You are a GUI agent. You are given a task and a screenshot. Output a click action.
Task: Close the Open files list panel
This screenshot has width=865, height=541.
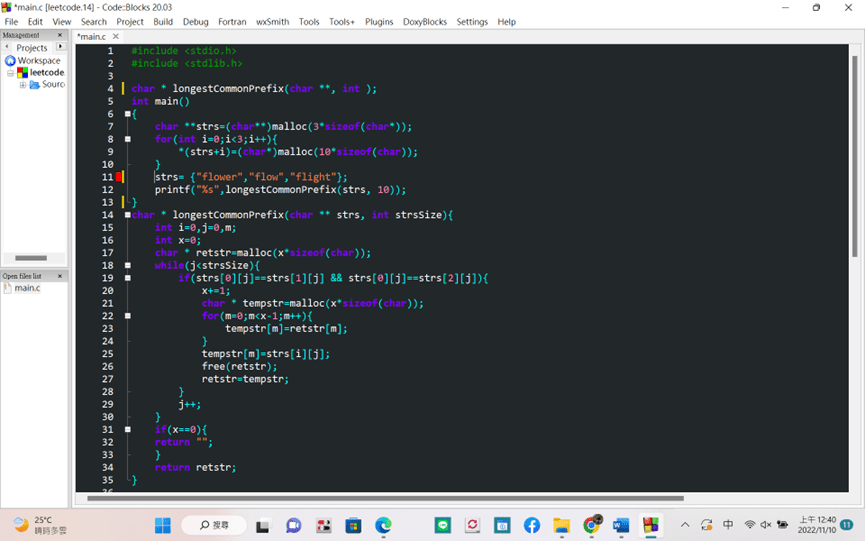(60, 276)
